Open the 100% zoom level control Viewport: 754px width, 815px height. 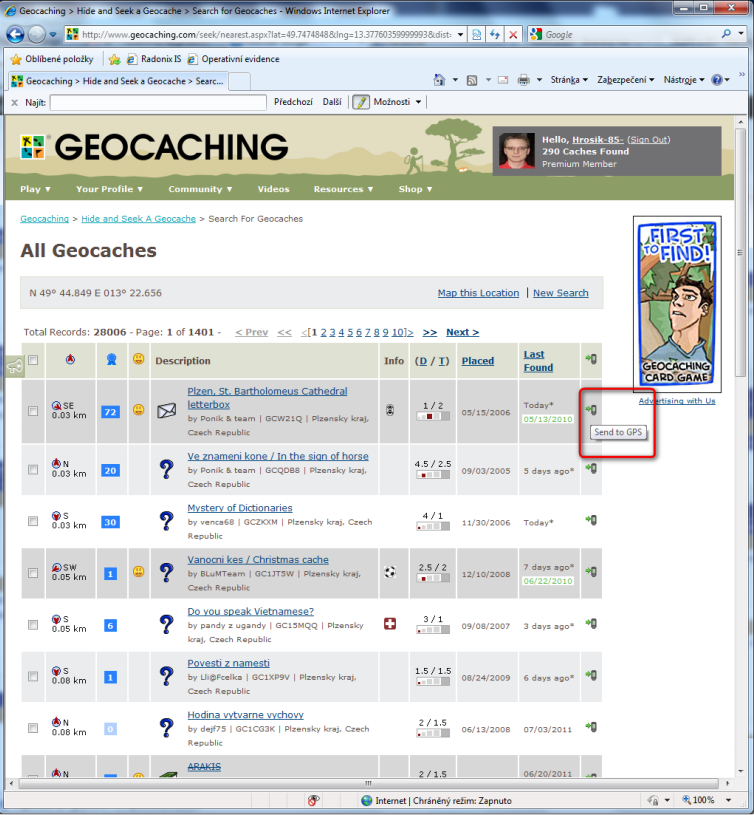pyautogui.click(x=707, y=800)
